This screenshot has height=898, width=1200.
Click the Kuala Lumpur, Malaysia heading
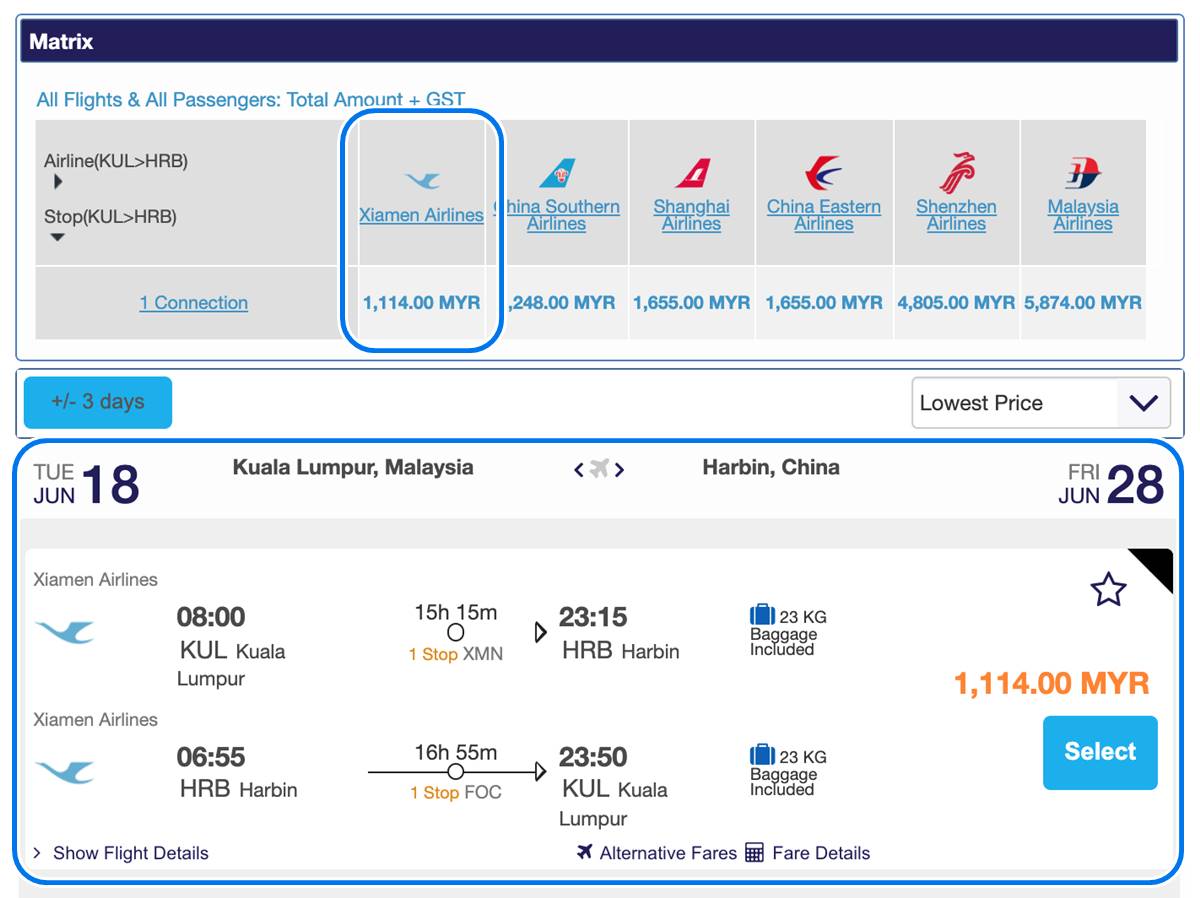[353, 467]
